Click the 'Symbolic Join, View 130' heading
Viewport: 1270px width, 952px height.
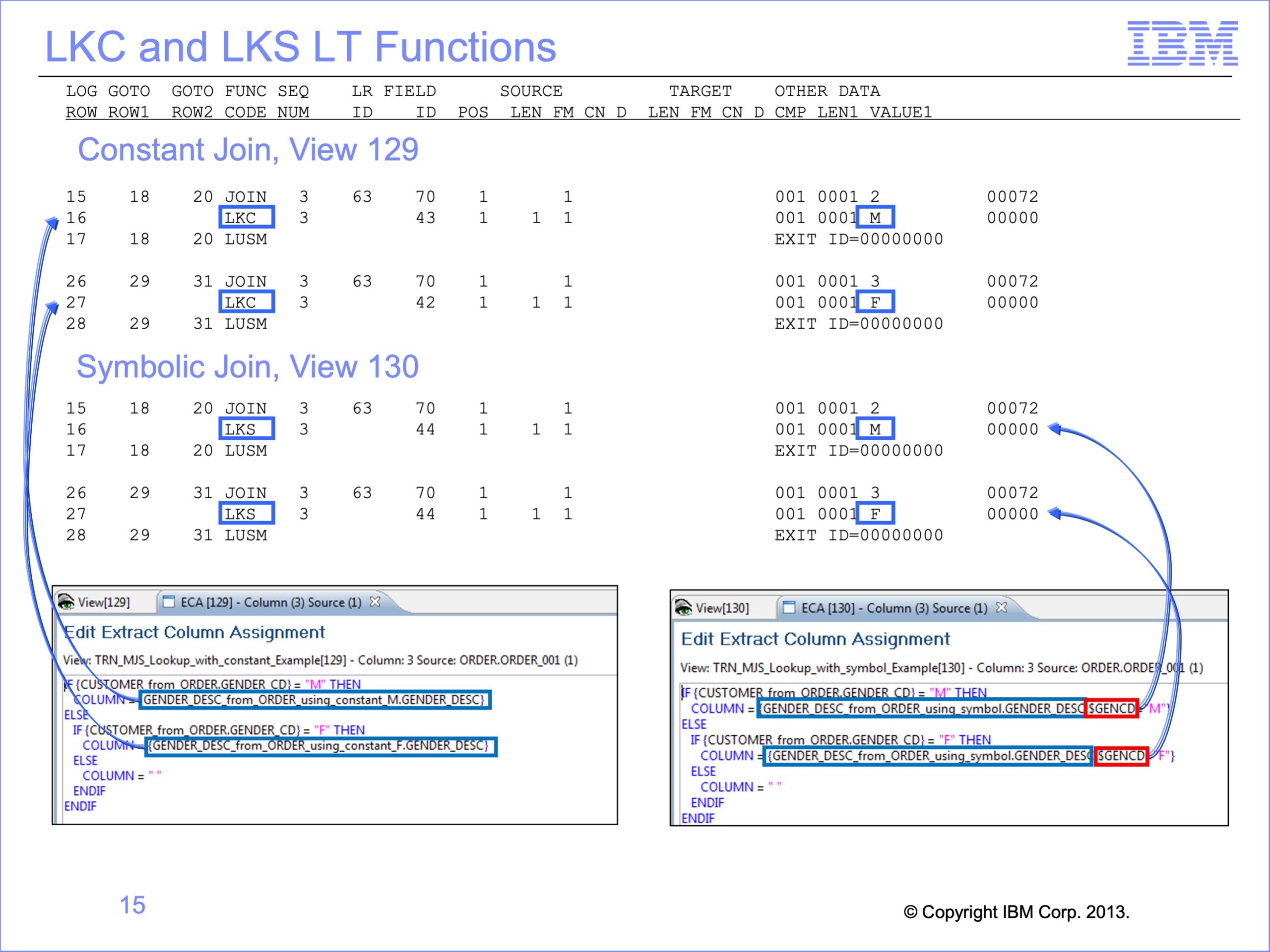click(248, 367)
